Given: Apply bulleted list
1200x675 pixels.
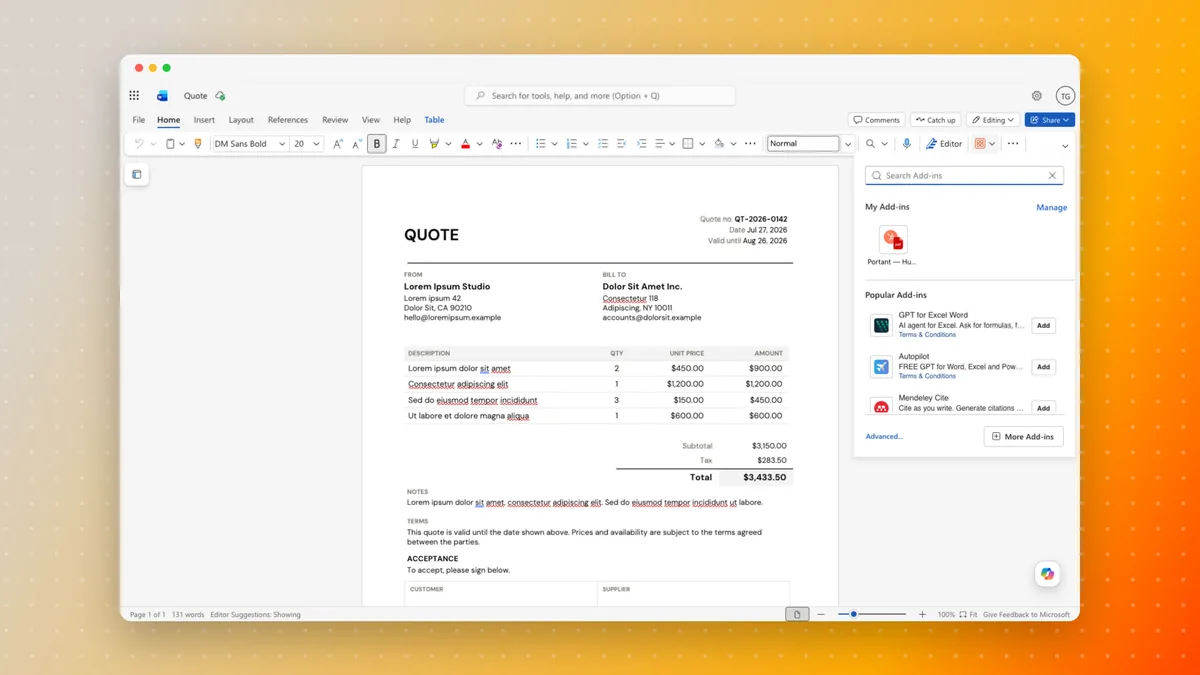Looking at the screenshot, I should (541, 144).
